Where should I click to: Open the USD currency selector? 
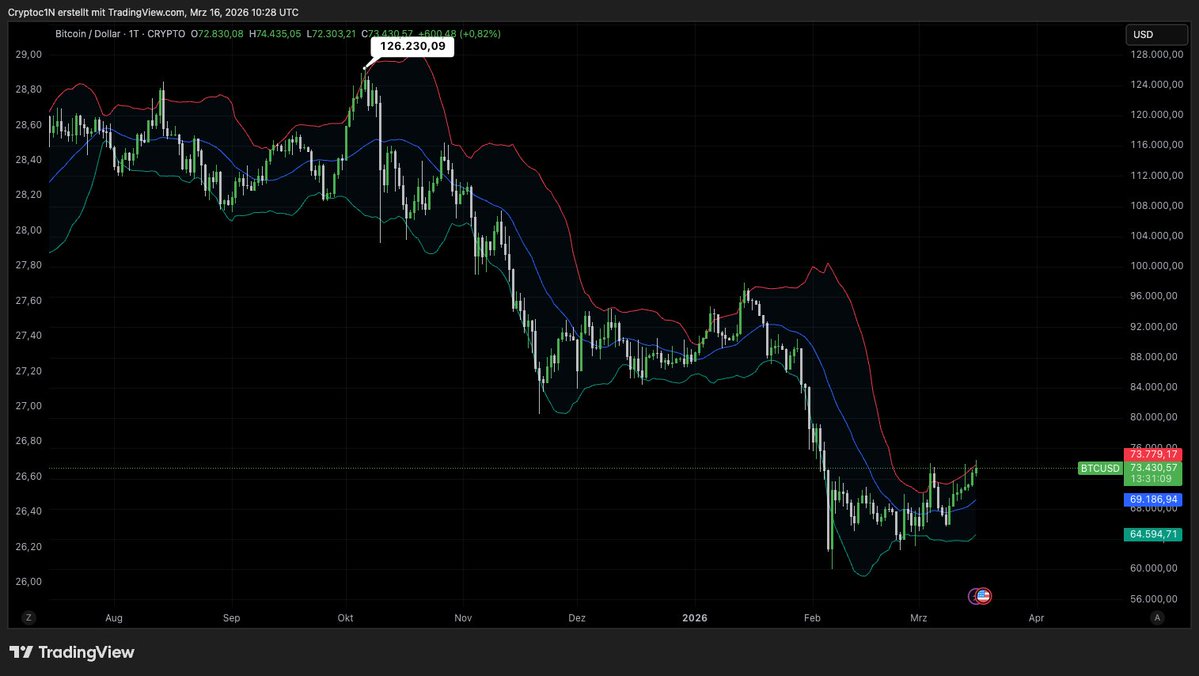tap(1157, 34)
